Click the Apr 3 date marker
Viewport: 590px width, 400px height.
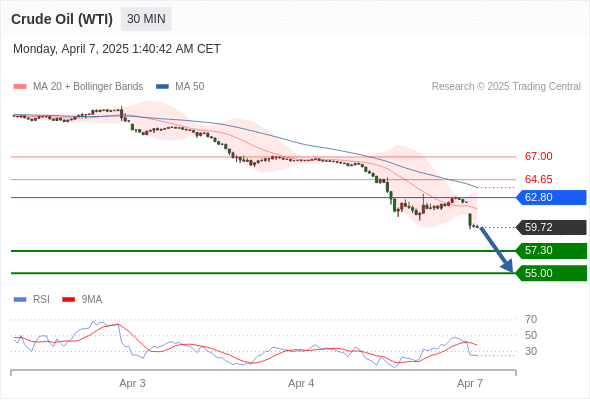pyautogui.click(x=132, y=383)
